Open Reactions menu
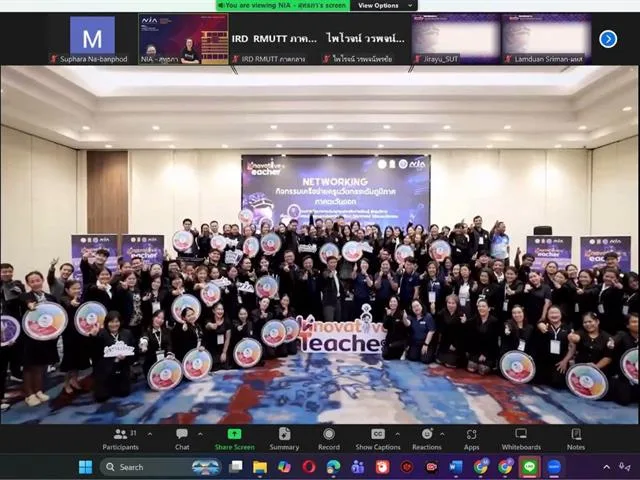Image resolution: width=640 pixels, height=480 pixels. click(x=427, y=440)
